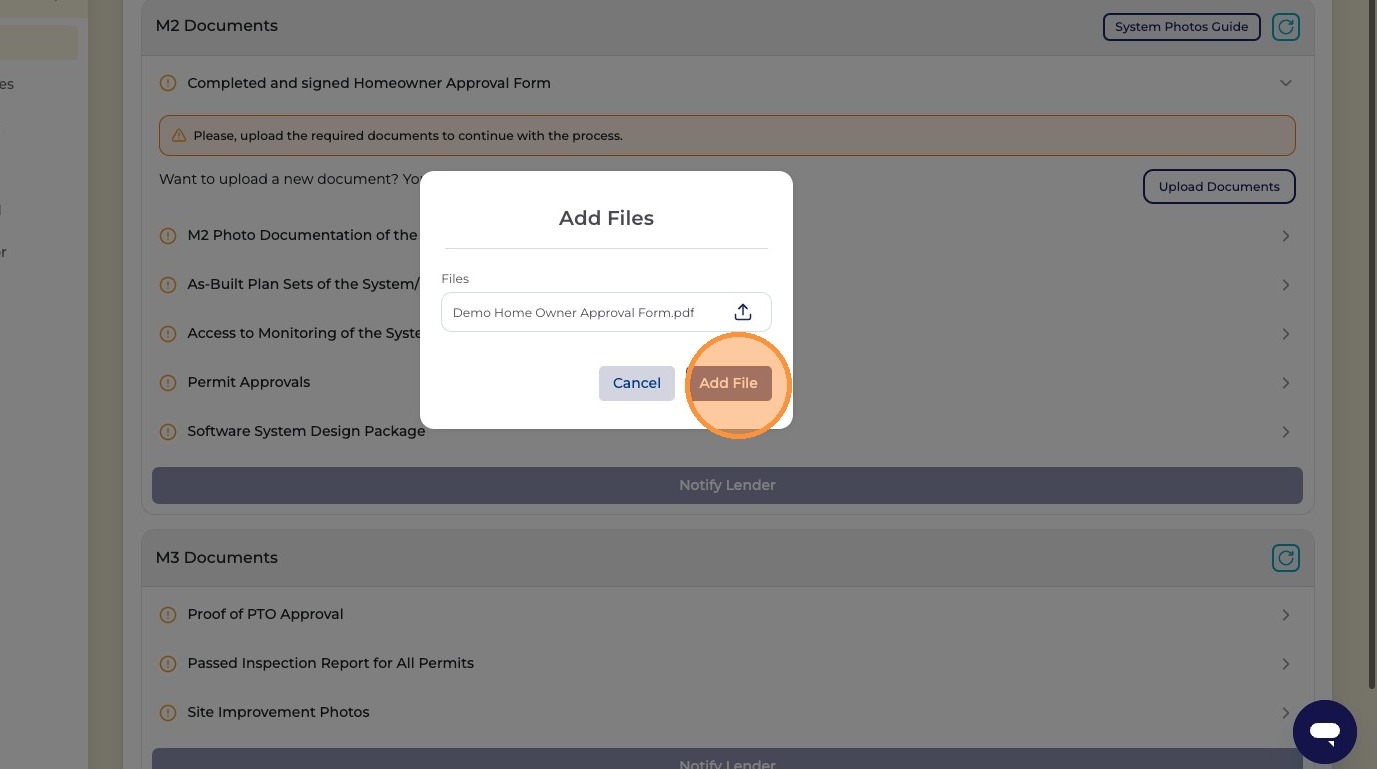Click the Permit Approvals row text

tap(249, 382)
